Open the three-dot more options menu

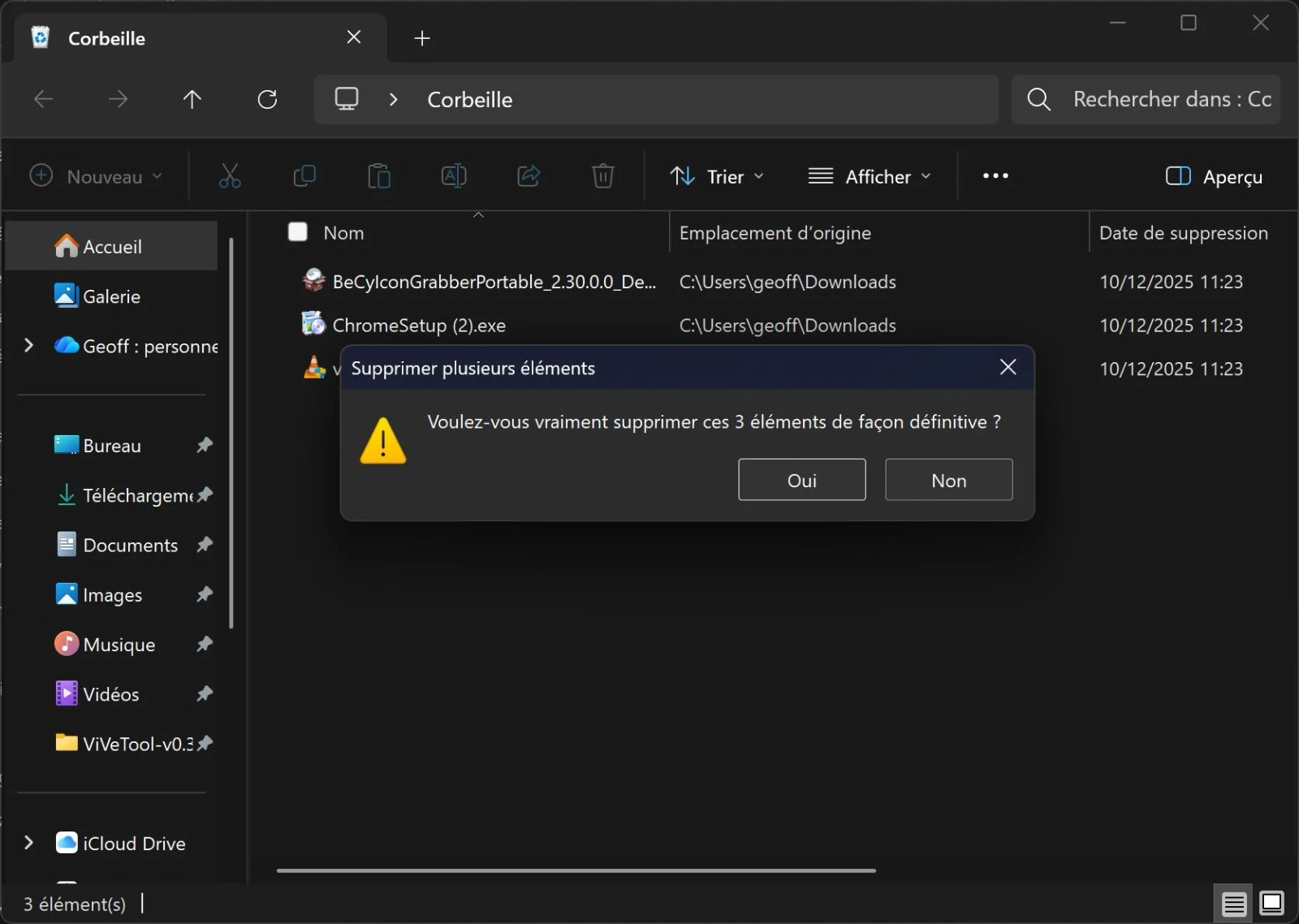click(x=995, y=175)
